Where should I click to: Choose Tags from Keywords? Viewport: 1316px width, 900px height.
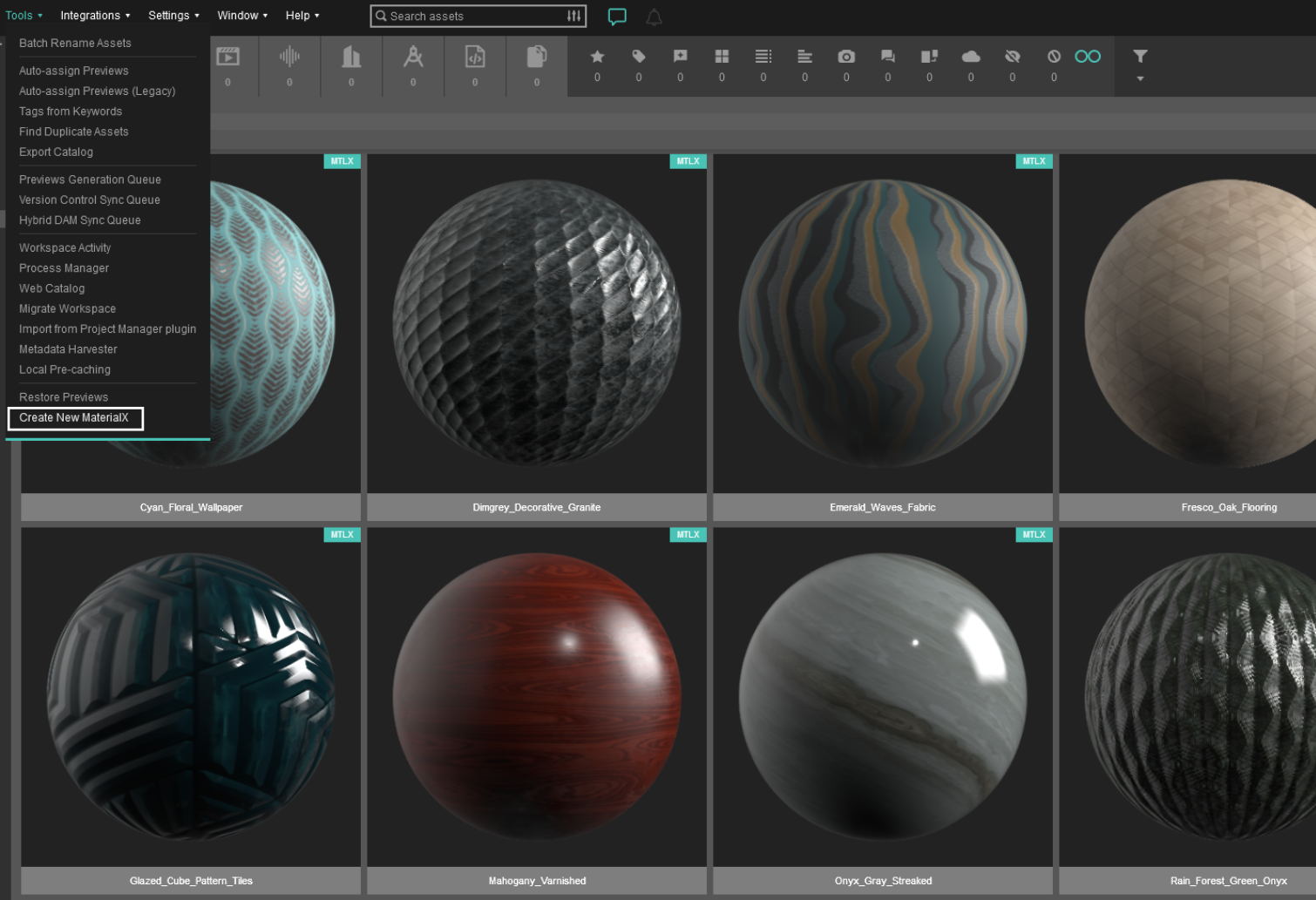pos(71,112)
